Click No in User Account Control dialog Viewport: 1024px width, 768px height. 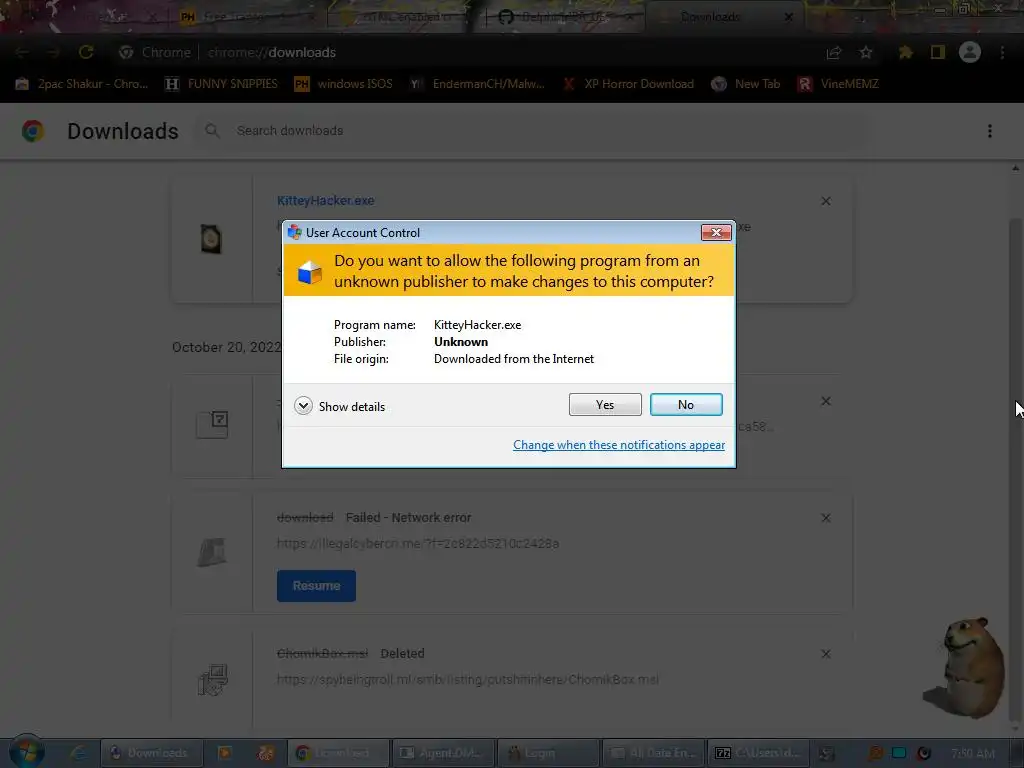686,404
